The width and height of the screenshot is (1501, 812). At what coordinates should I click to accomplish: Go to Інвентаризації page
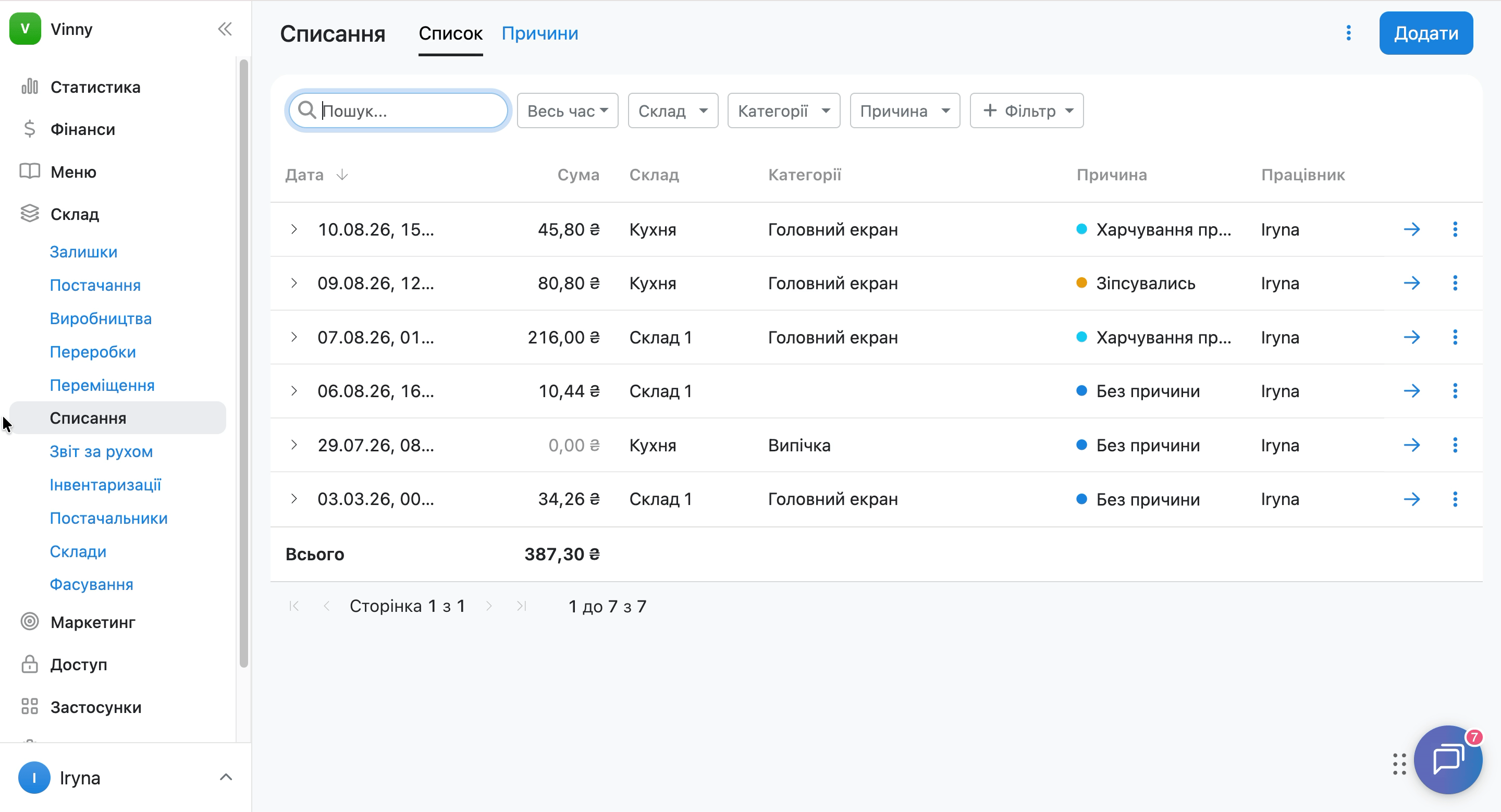pyautogui.click(x=105, y=485)
